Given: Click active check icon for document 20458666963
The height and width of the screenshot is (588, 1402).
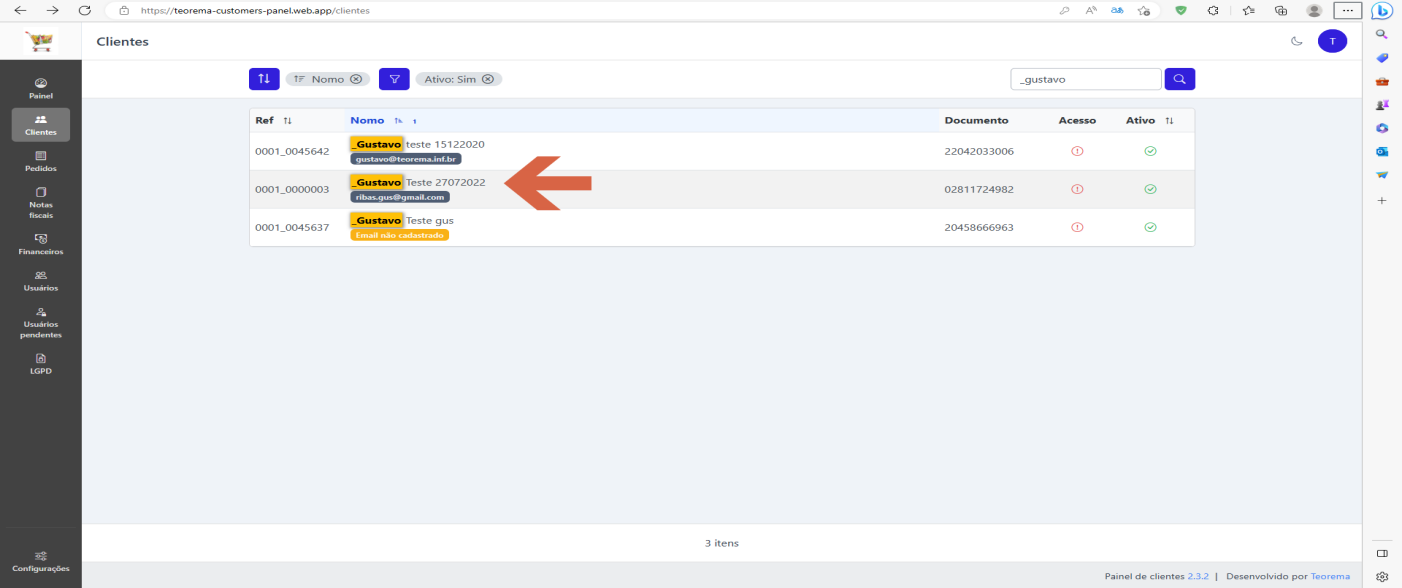Looking at the screenshot, I should (1150, 227).
